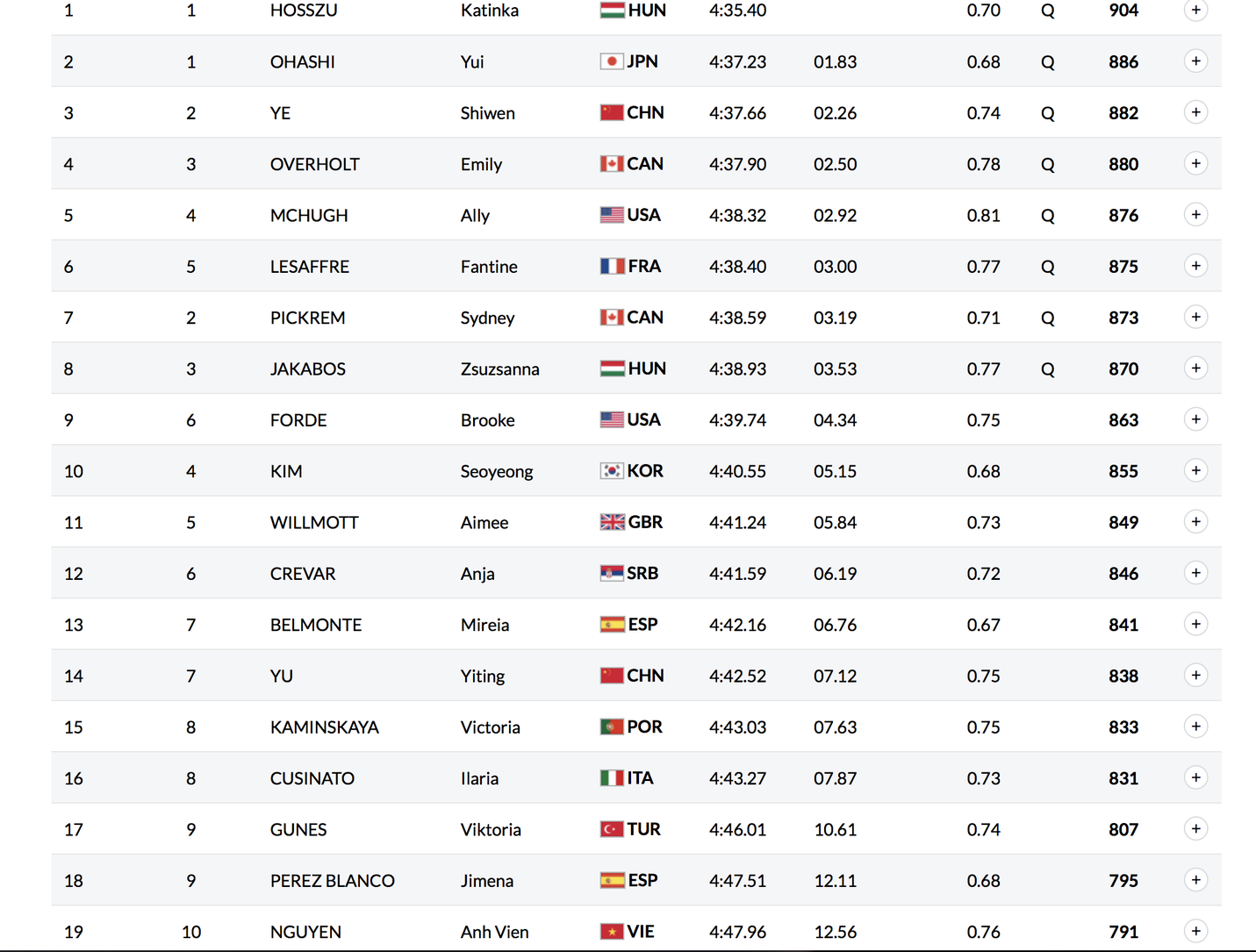Click plus icon on WILLMOTT Aimee row
1256x952 pixels.
click(x=1195, y=521)
